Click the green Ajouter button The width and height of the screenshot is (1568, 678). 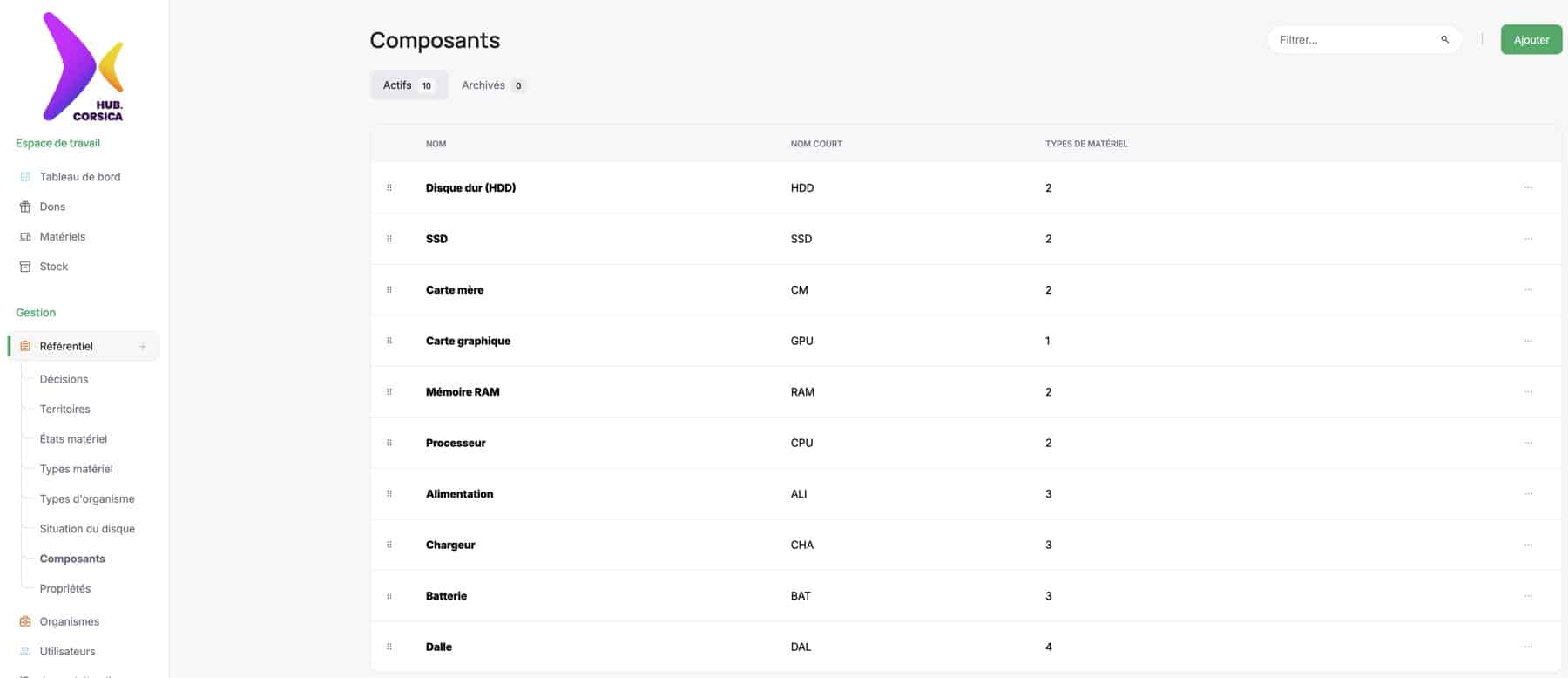[1531, 40]
